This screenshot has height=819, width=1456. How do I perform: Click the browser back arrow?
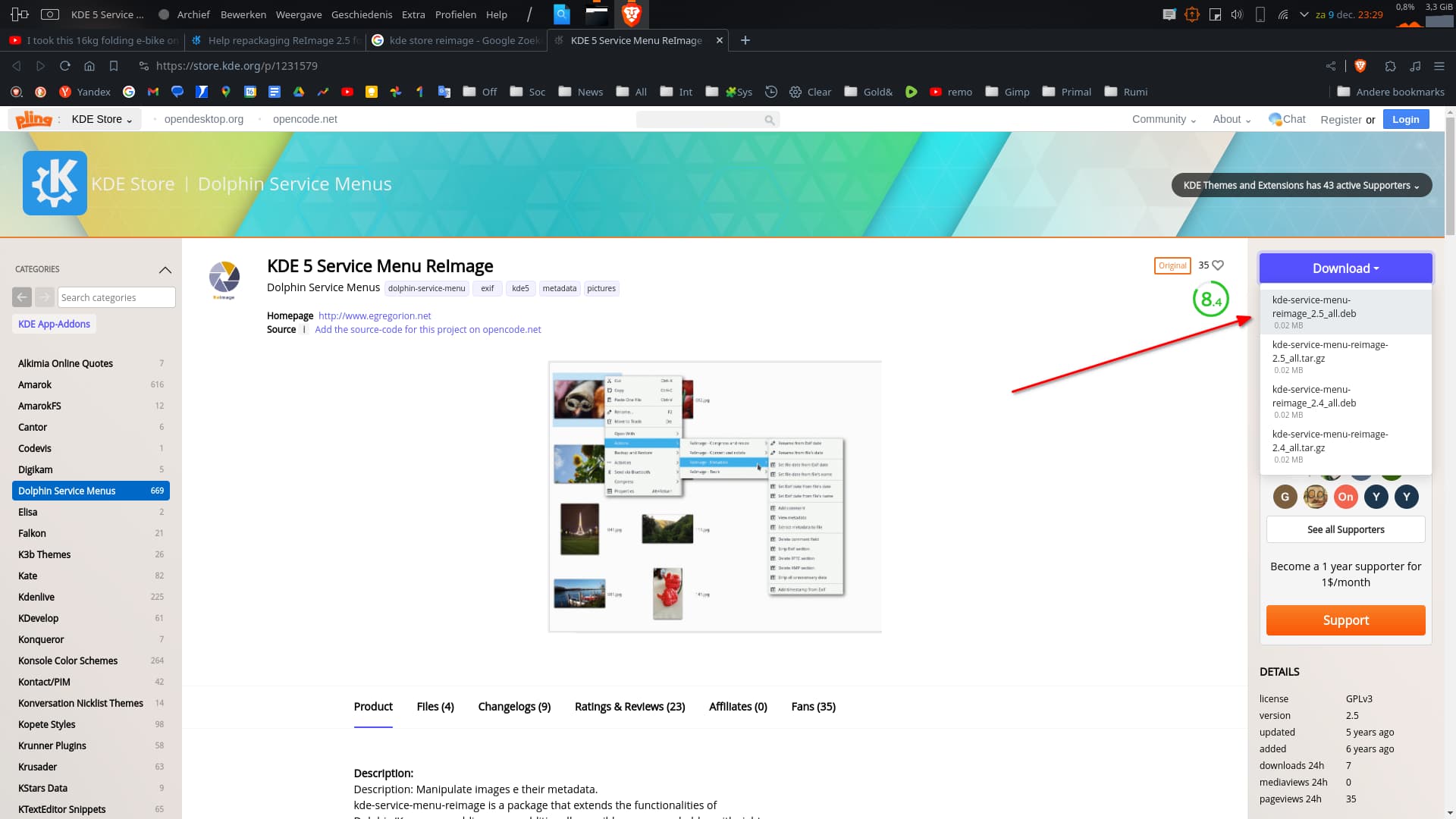17,66
